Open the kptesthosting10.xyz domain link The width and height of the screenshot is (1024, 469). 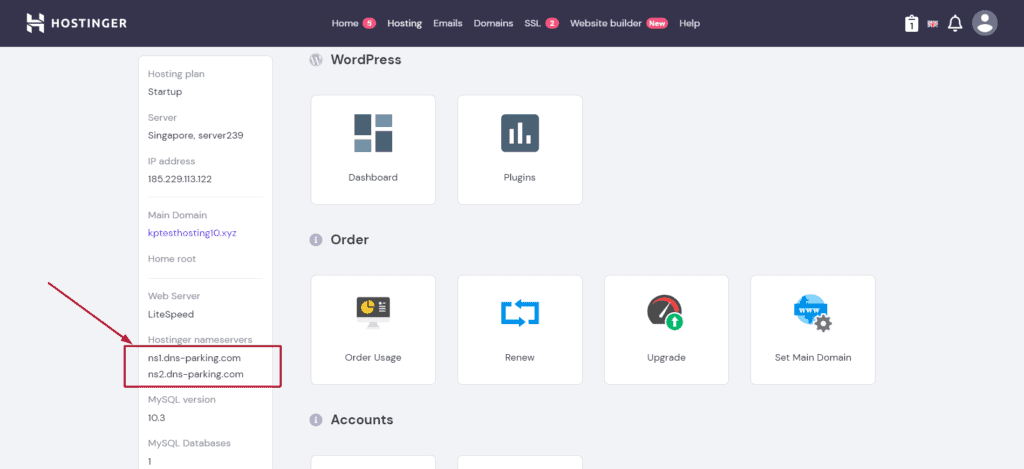(x=192, y=233)
